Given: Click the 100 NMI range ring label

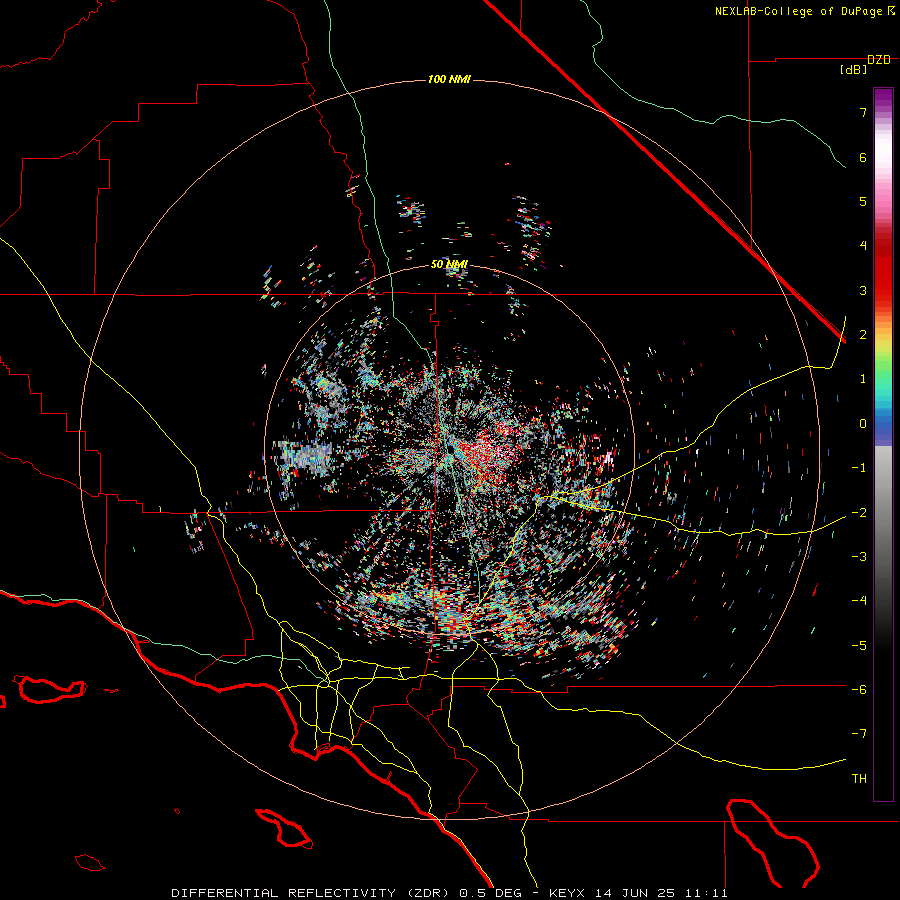Looking at the screenshot, I should coord(449,79).
